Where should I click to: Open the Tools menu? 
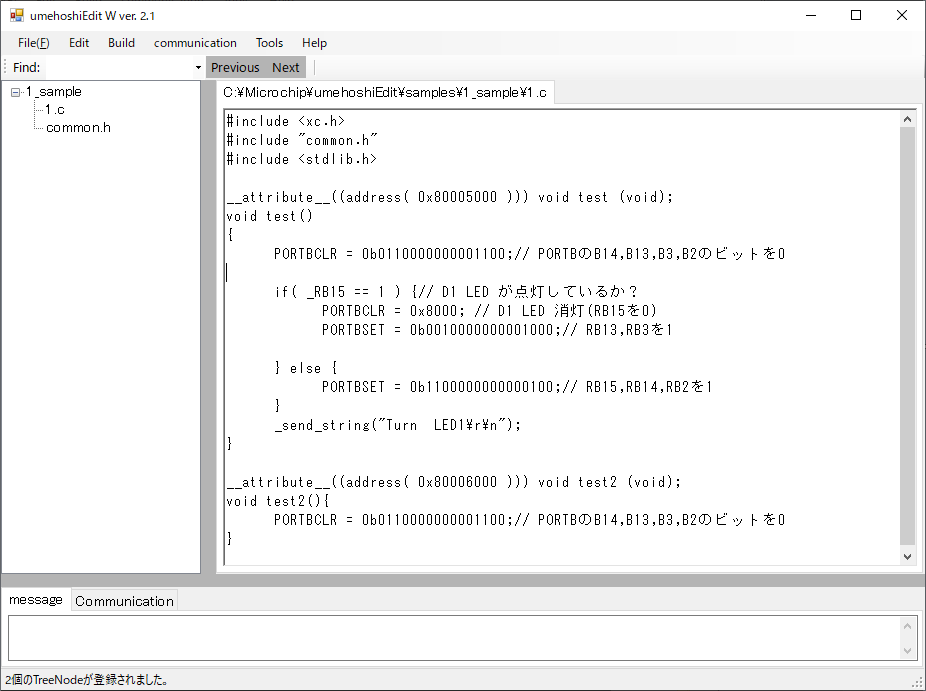pos(269,43)
